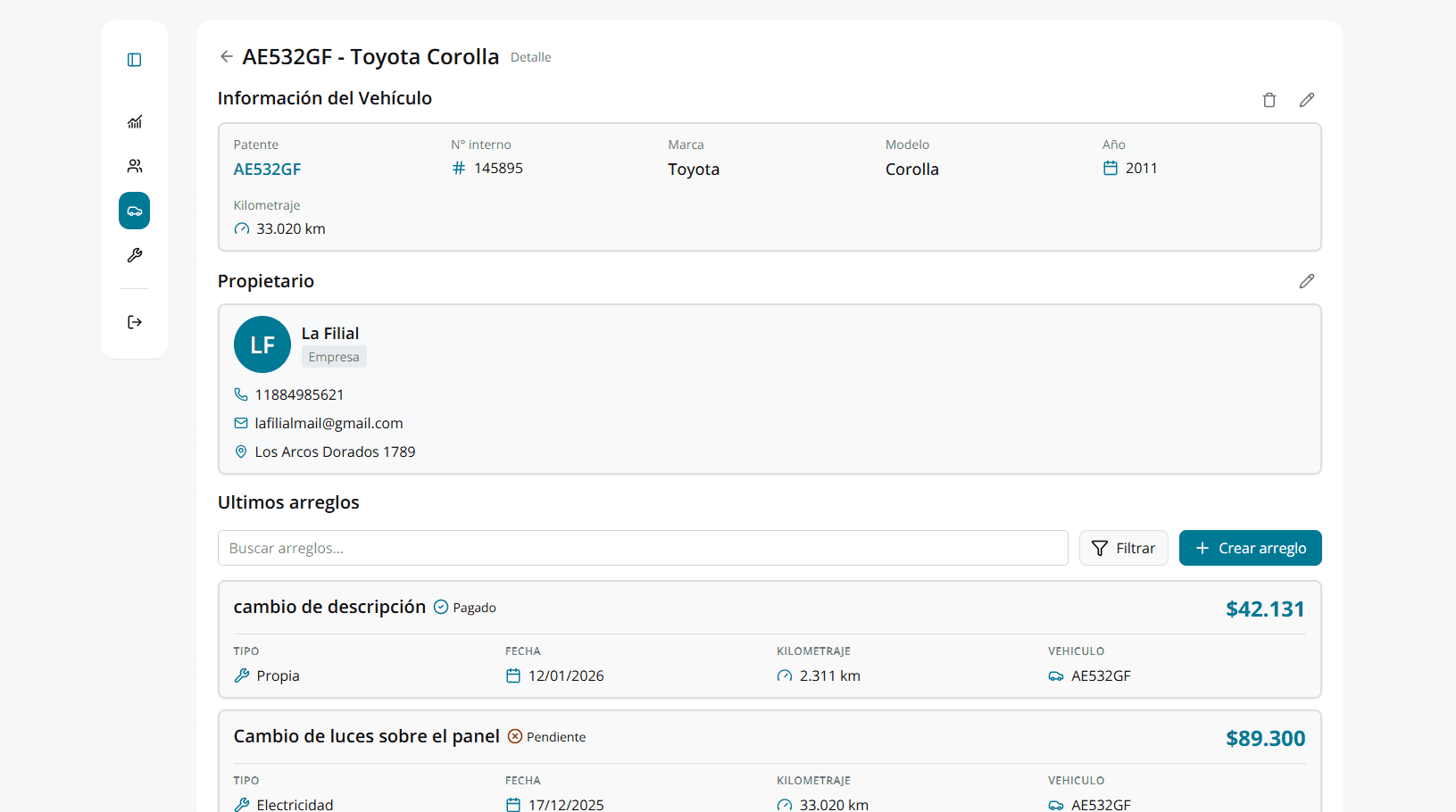
Task: Open the clients users page in sidebar
Action: 134,166
